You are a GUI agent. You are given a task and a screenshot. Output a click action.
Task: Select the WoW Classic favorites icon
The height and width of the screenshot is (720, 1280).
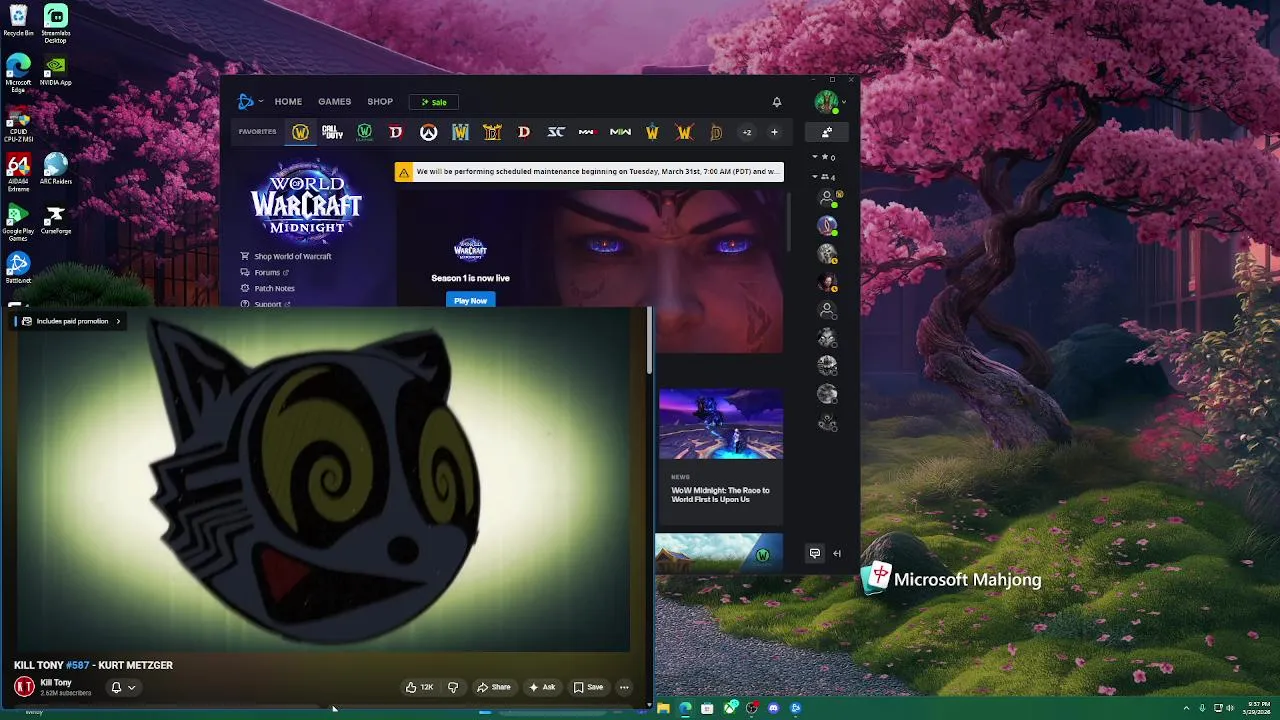point(364,132)
